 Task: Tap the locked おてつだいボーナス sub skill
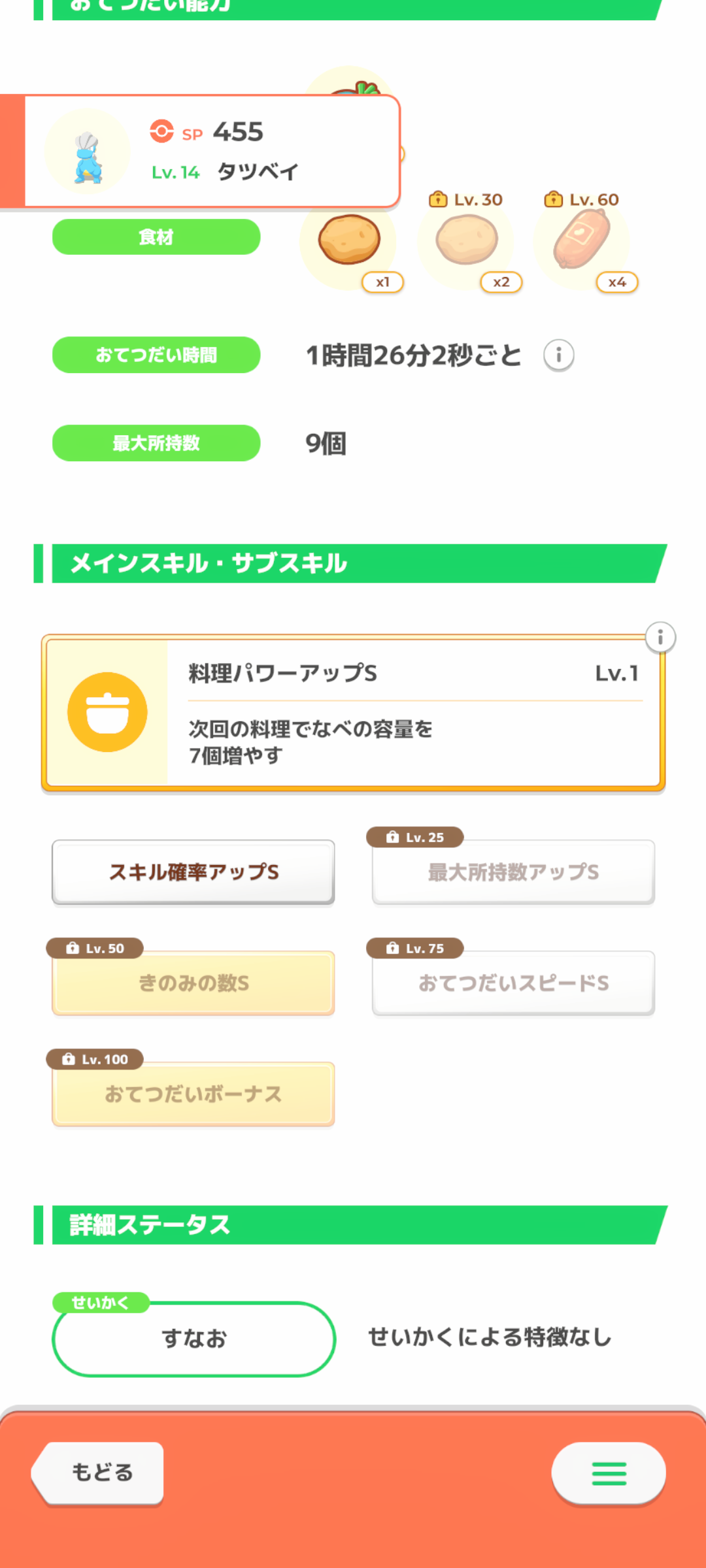point(193,1094)
